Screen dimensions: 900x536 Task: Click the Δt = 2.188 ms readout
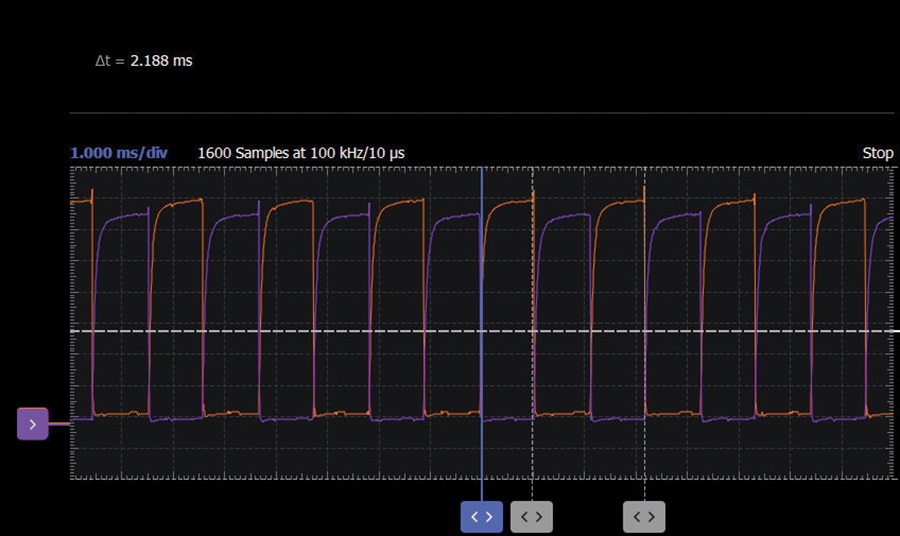coord(143,61)
